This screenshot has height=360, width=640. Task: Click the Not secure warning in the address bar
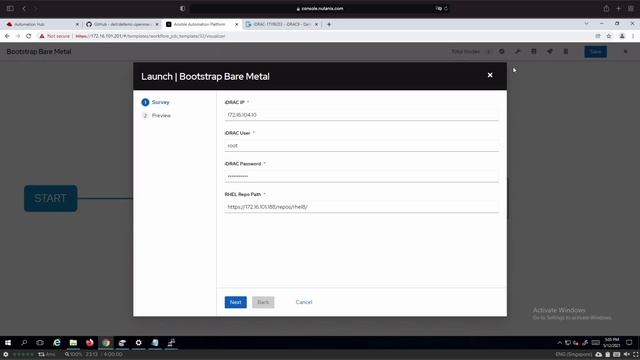pyautogui.click(x=55, y=36)
